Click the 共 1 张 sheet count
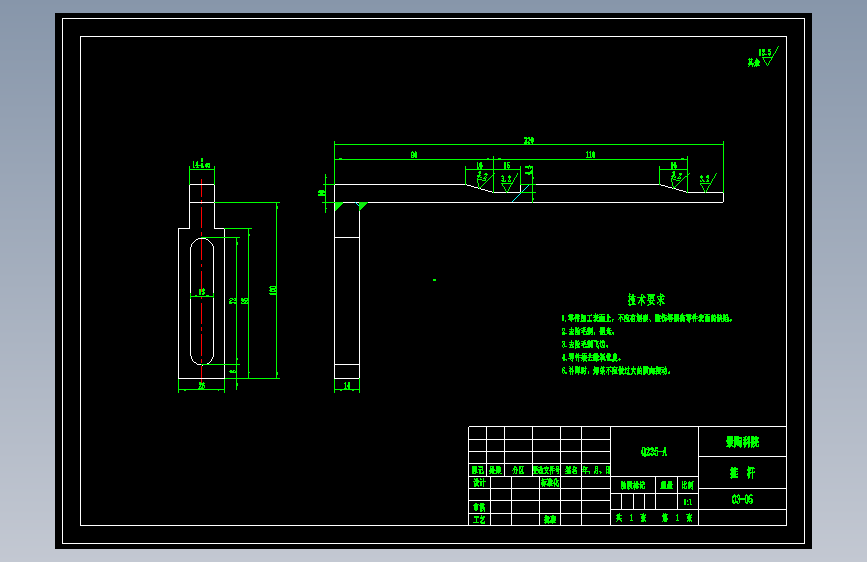The width and height of the screenshot is (867, 562). tap(631, 518)
